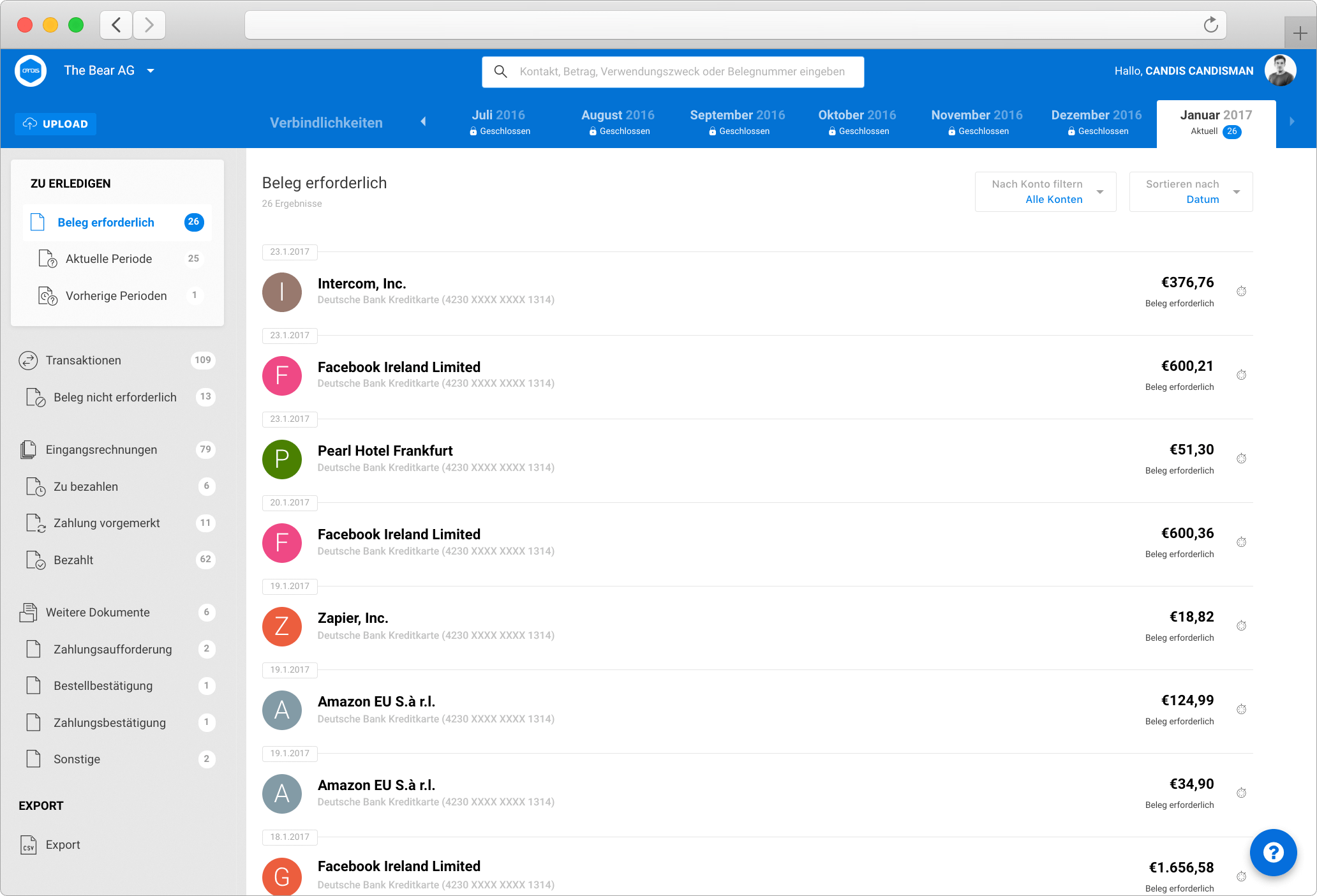Click the browser reload icon
Viewport: 1317px width, 896px height.
point(1210,26)
